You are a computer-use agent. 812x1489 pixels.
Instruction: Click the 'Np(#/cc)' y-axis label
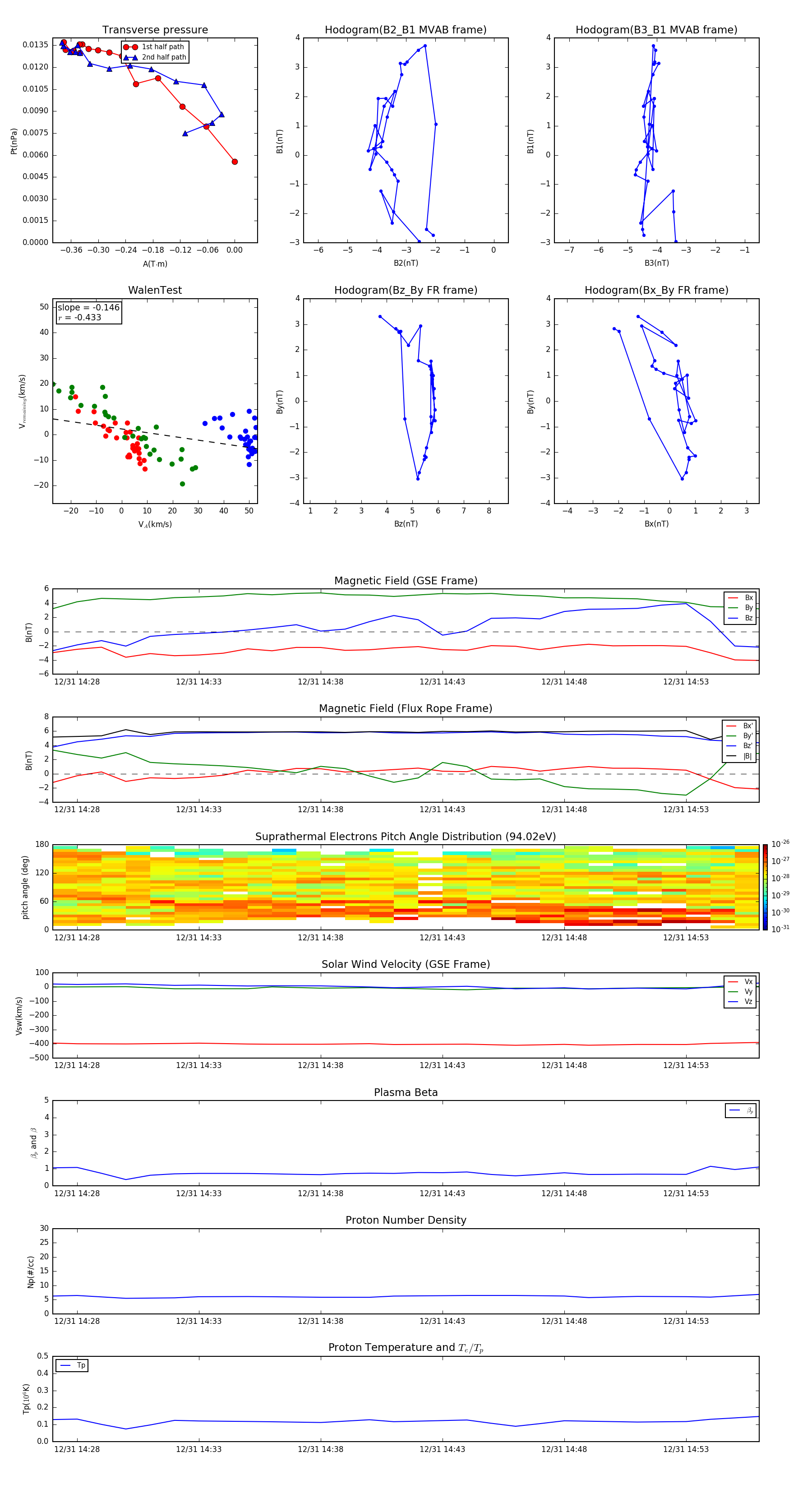pyautogui.click(x=31, y=1272)
